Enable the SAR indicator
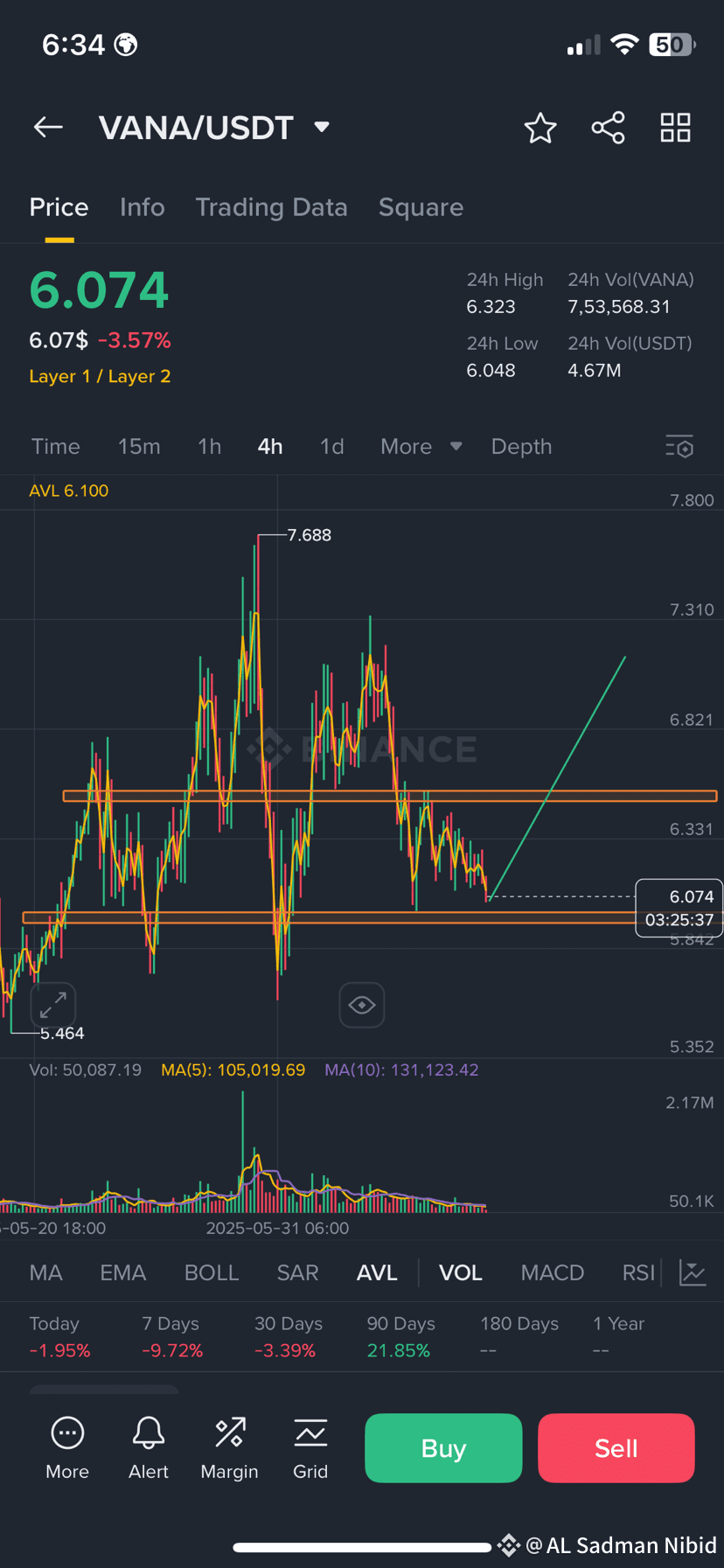This screenshot has height=1568, width=724. (x=297, y=1272)
